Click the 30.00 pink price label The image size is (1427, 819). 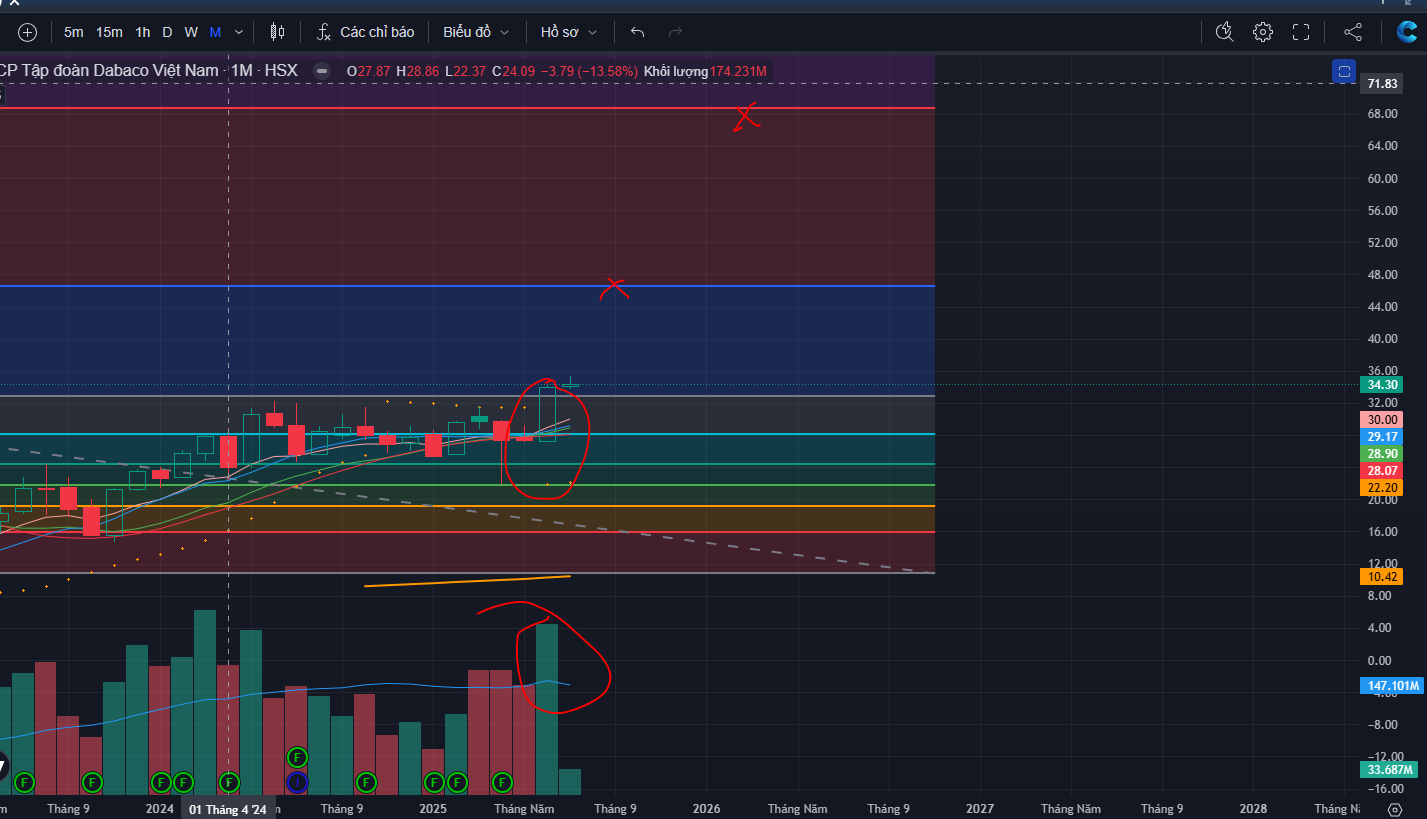(x=1383, y=420)
